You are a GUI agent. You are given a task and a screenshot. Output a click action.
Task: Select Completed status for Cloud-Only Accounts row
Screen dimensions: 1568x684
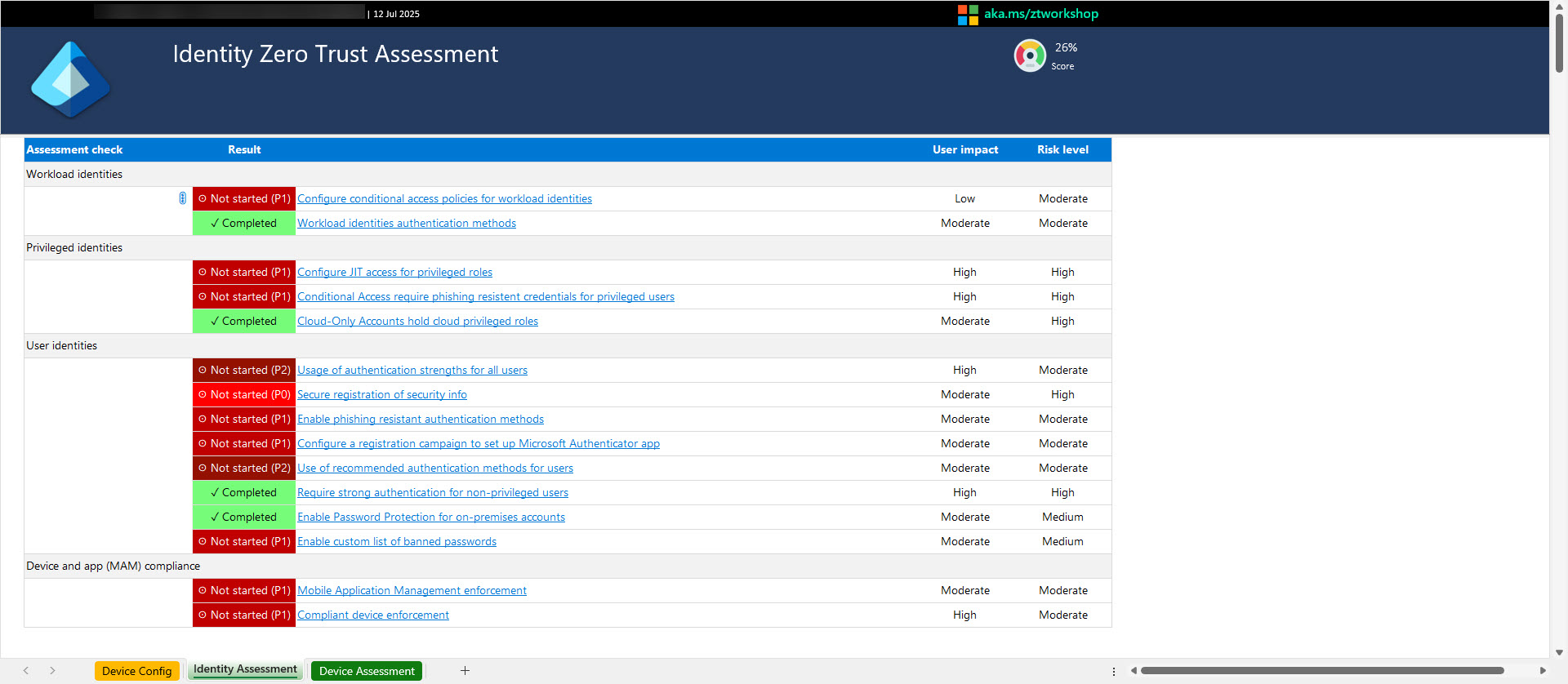[244, 321]
